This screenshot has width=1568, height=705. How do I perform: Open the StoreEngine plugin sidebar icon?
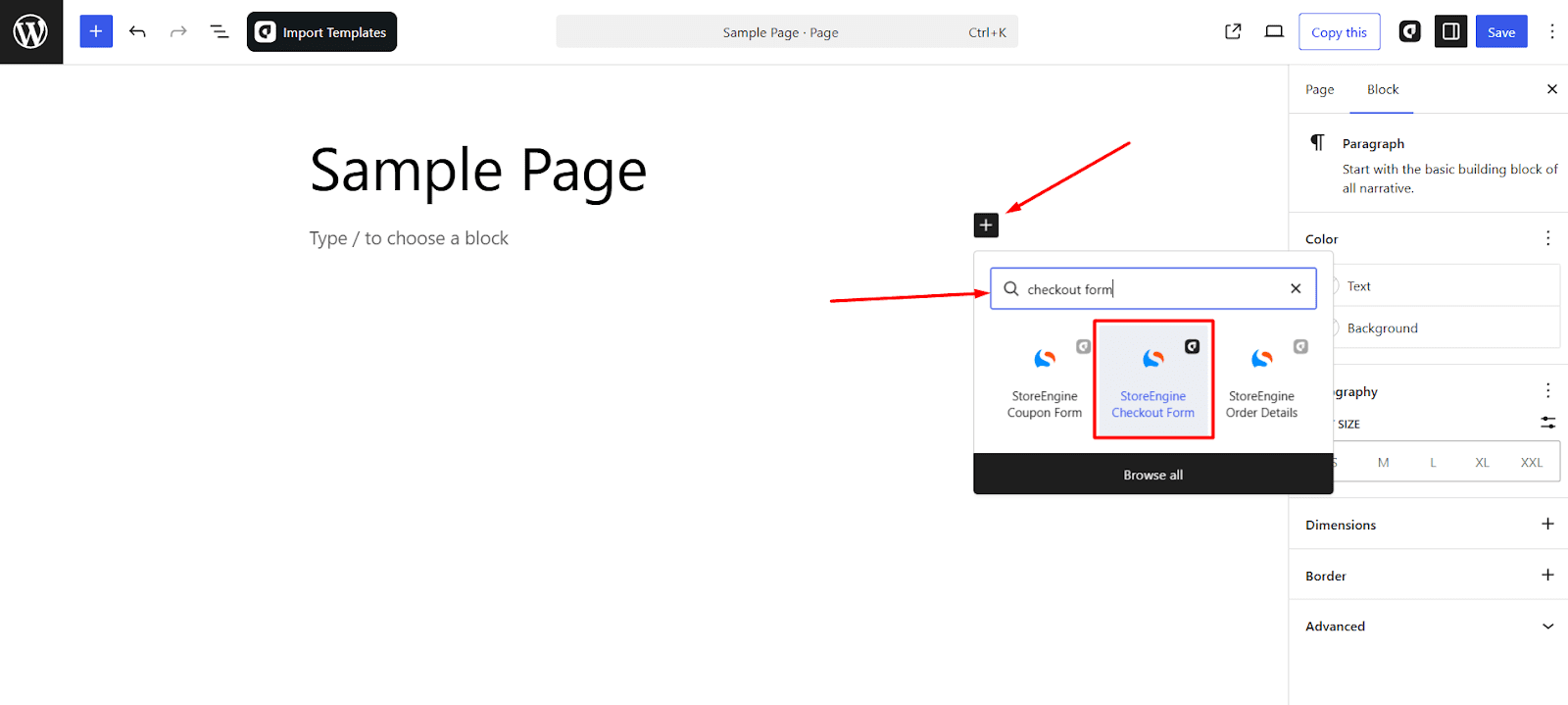[x=1409, y=31]
